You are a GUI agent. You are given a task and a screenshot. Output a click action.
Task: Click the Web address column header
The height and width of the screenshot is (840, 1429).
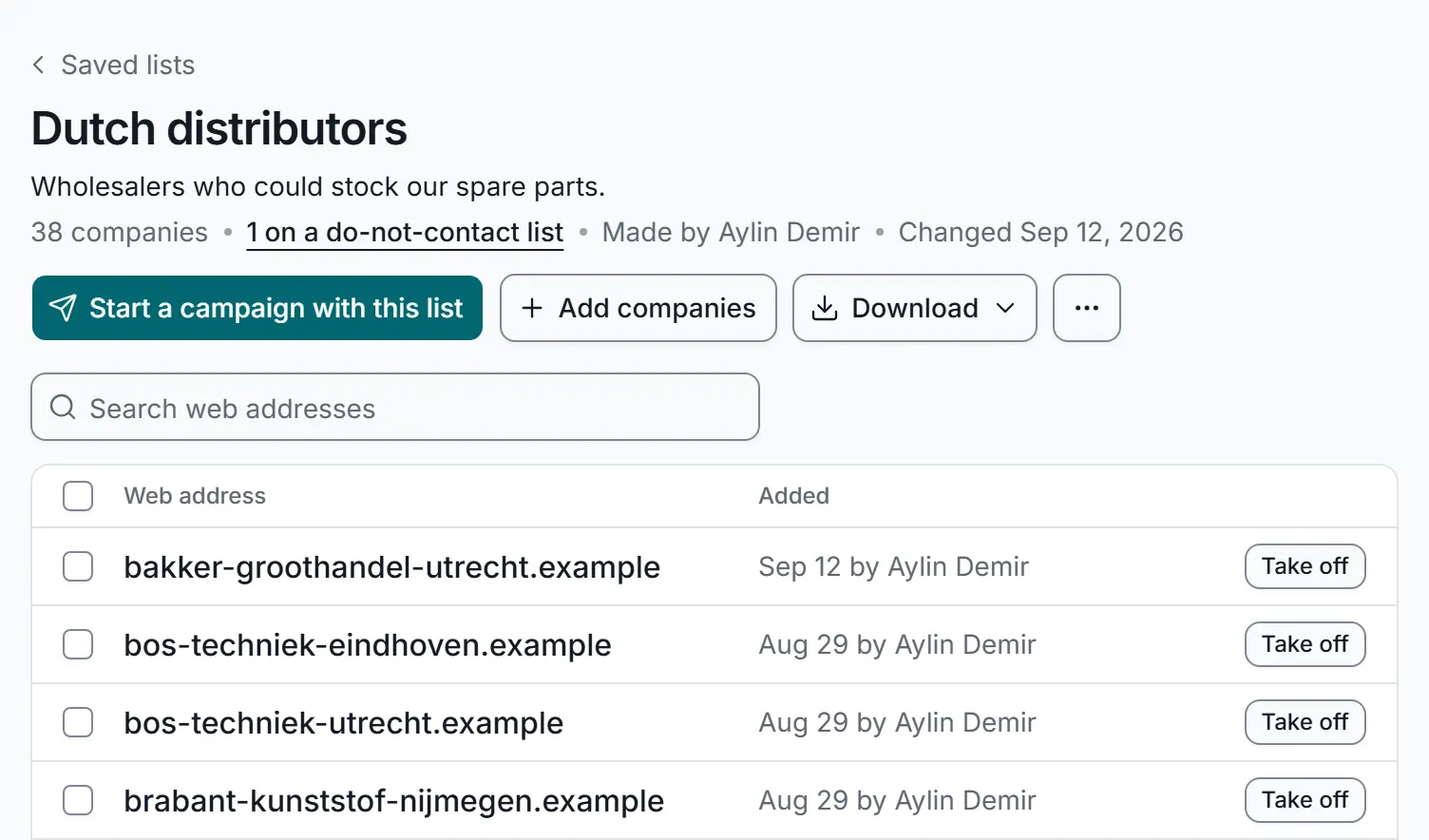195,496
